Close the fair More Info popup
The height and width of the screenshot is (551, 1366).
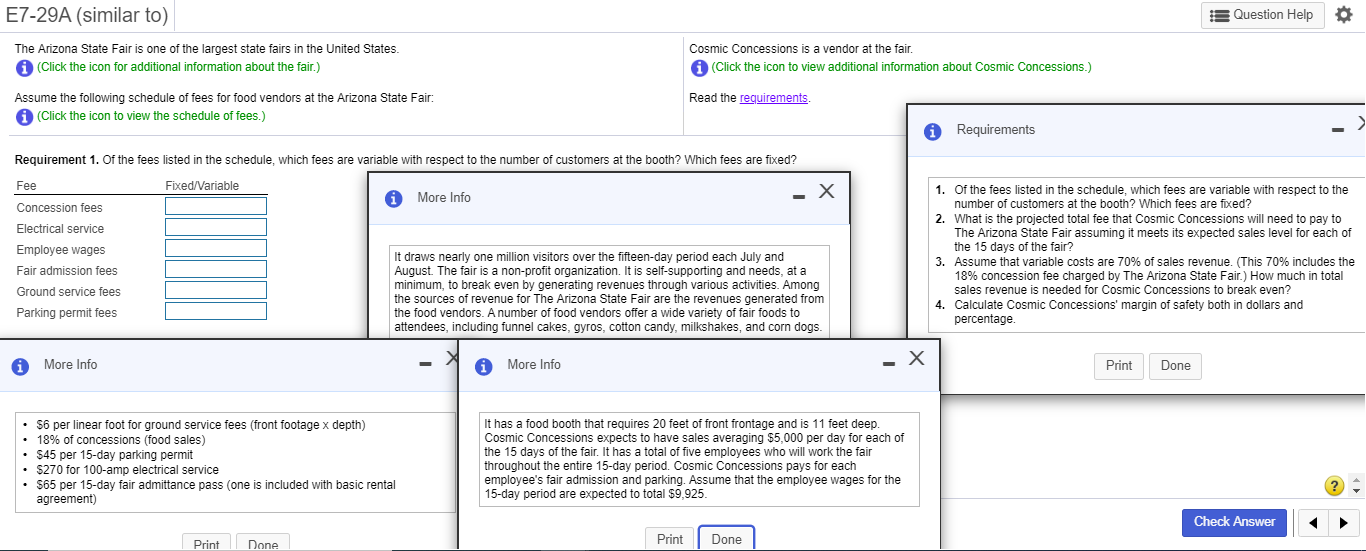pyautogui.click(x=826, y=192)
